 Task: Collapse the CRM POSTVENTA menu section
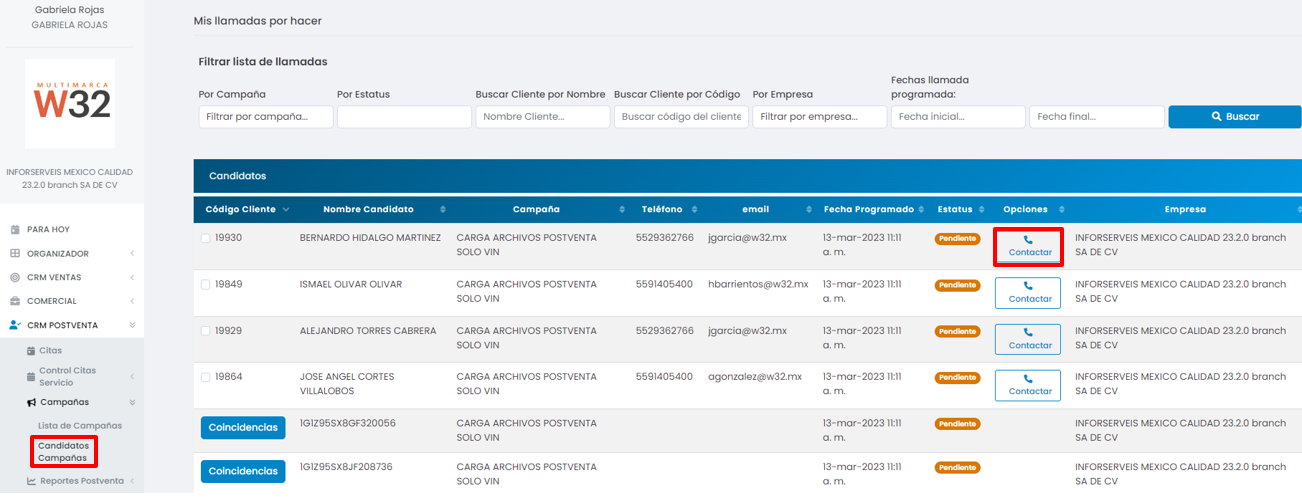[x=133, y=325]
